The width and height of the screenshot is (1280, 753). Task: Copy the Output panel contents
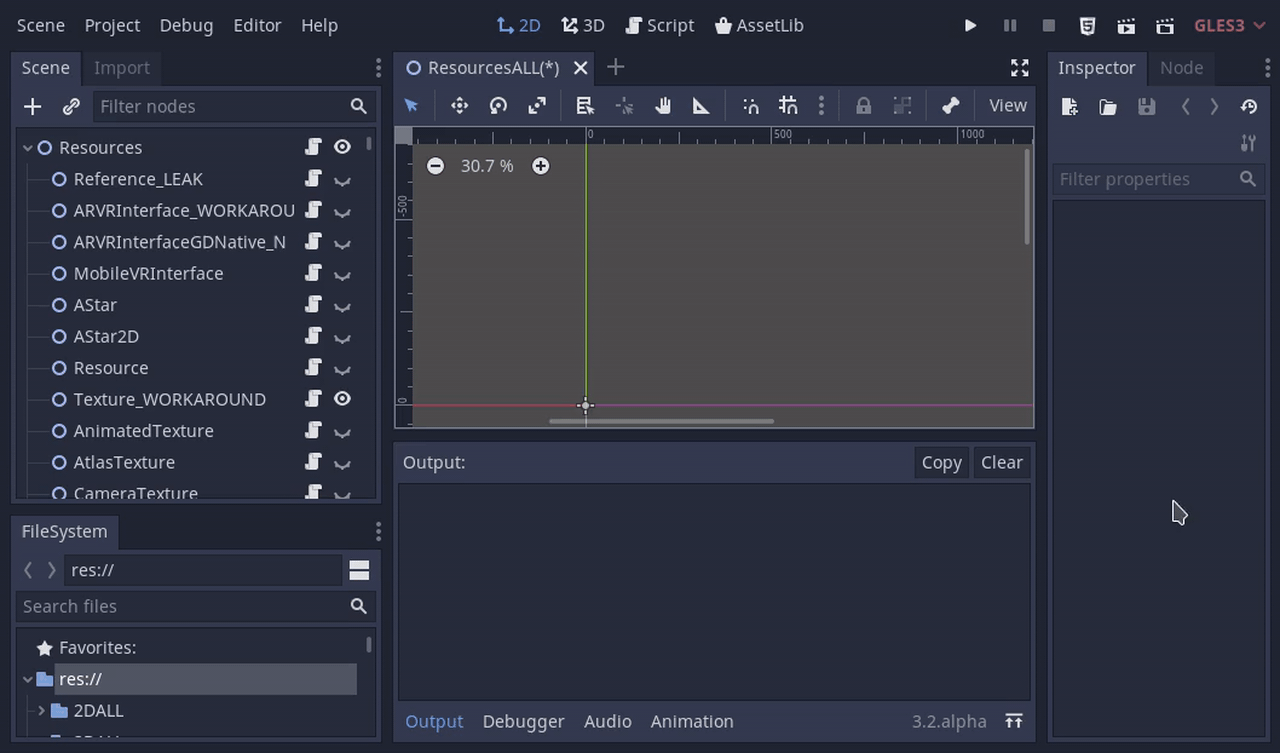click(940, 462)
